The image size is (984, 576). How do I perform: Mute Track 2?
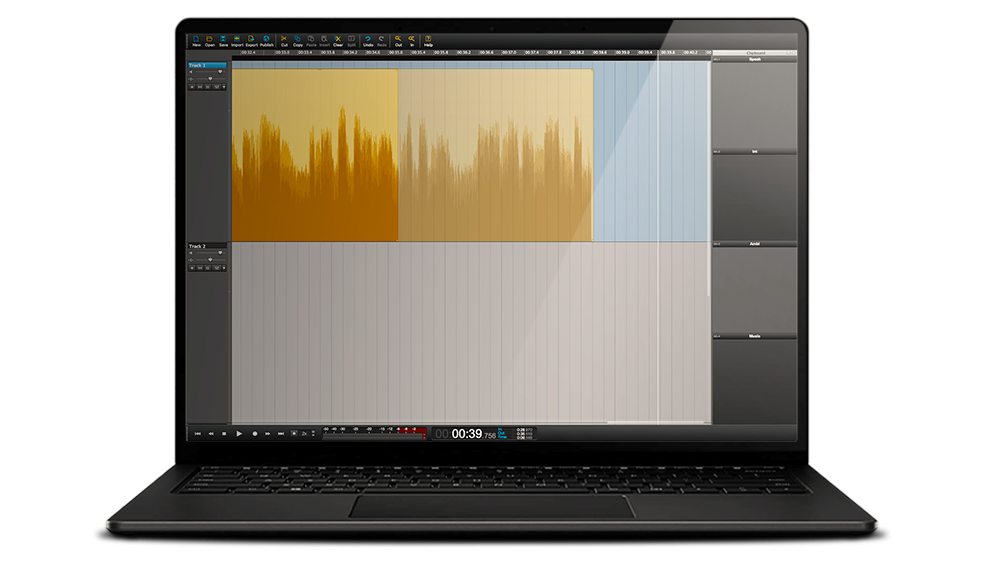200,268
